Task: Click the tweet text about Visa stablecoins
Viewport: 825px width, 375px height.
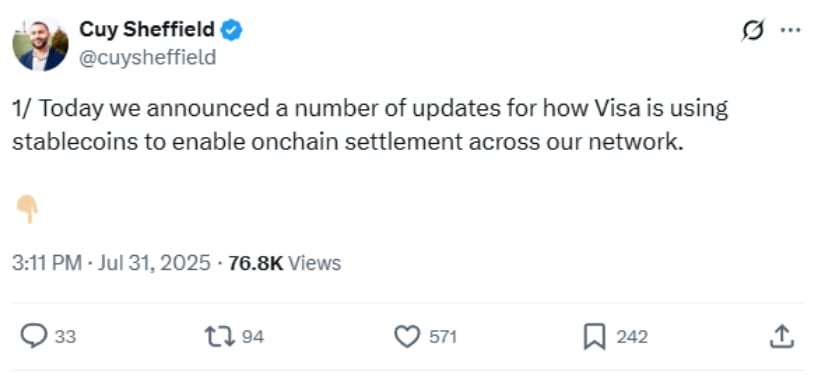Action: (x=370, y=126)
